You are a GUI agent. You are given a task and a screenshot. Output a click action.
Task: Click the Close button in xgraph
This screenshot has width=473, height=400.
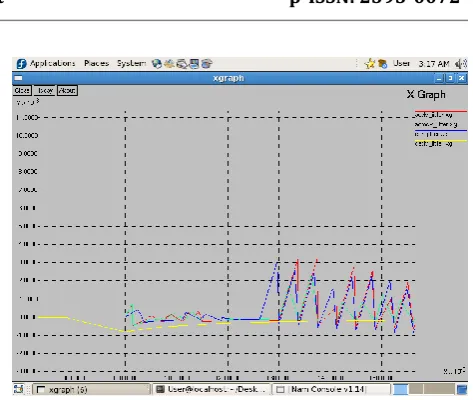[22, 90]
